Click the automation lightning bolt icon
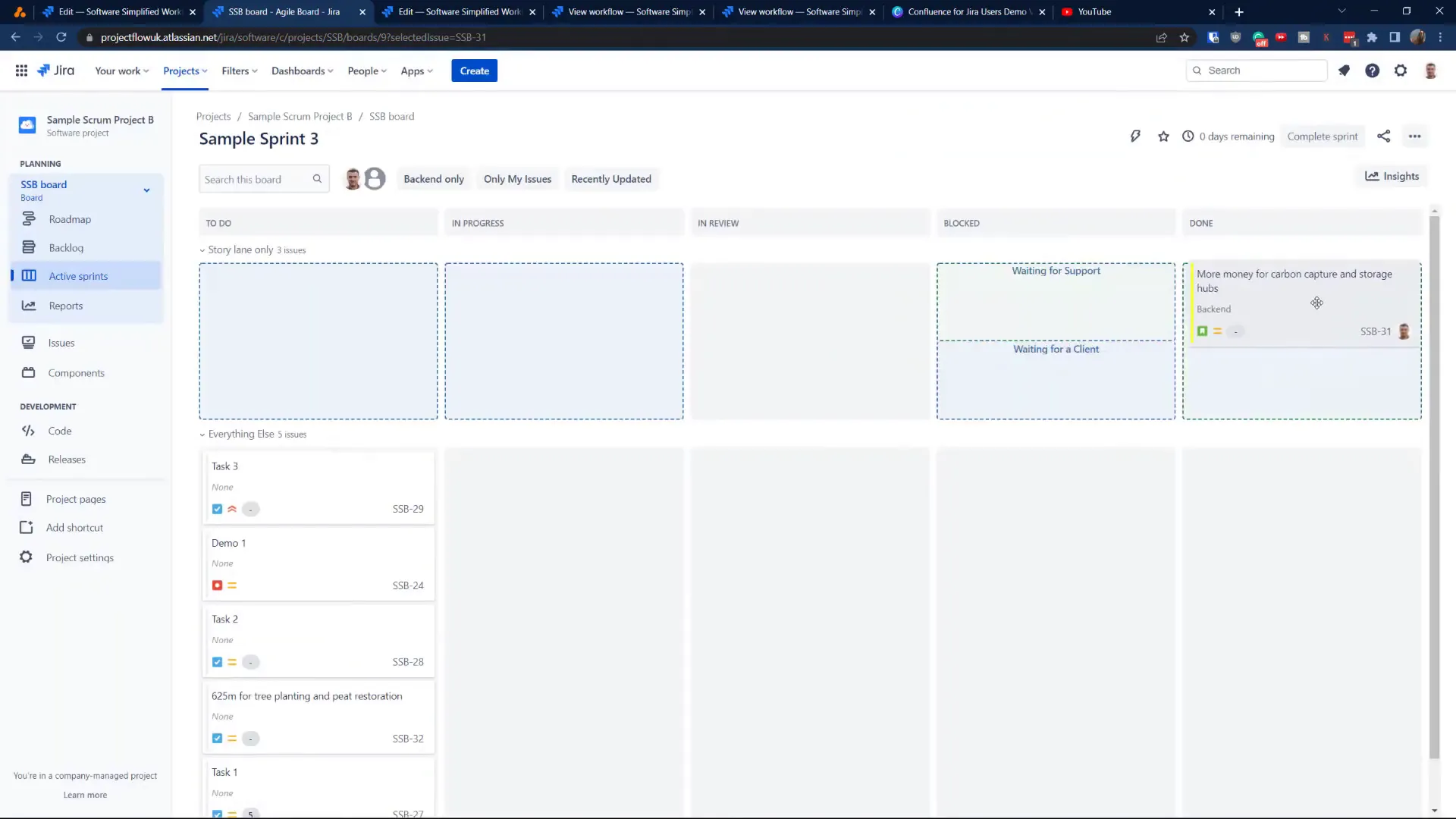This screenshot has height=819, width=1456. point(1135,136)
